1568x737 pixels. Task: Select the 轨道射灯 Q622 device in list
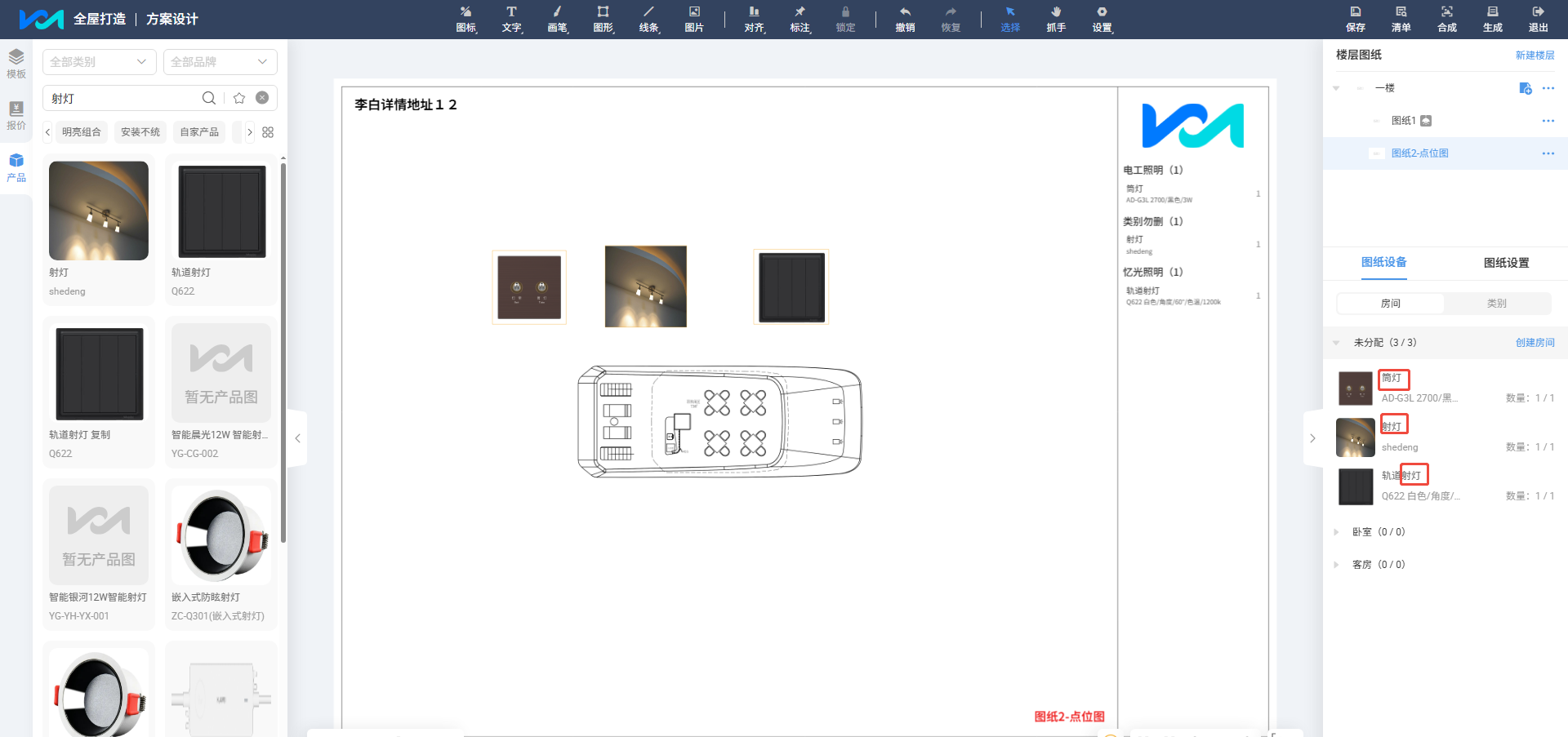pos(1445,486)
